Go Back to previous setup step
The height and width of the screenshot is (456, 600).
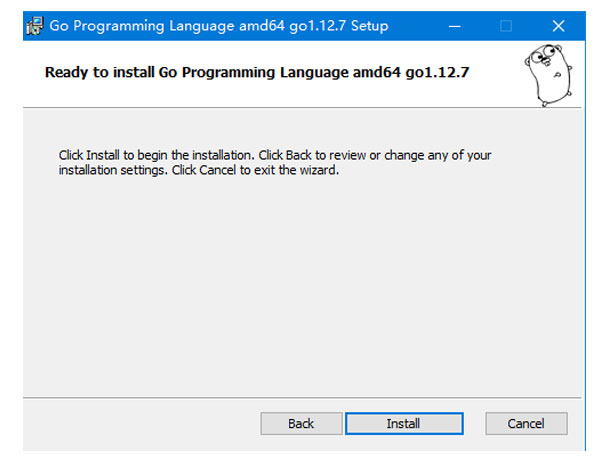tap(301, 423)
